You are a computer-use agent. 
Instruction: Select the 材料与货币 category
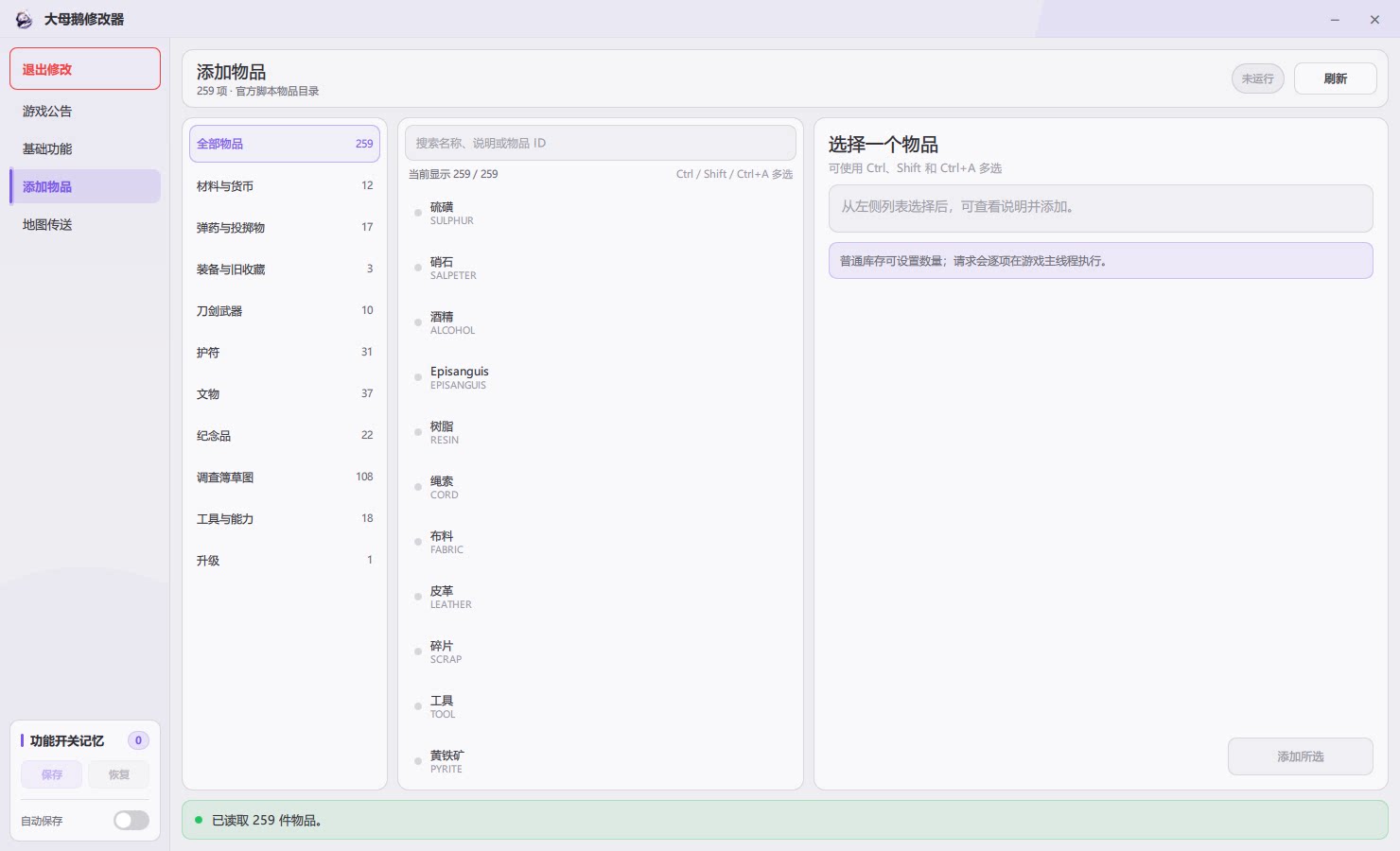[x=285, y=185]
